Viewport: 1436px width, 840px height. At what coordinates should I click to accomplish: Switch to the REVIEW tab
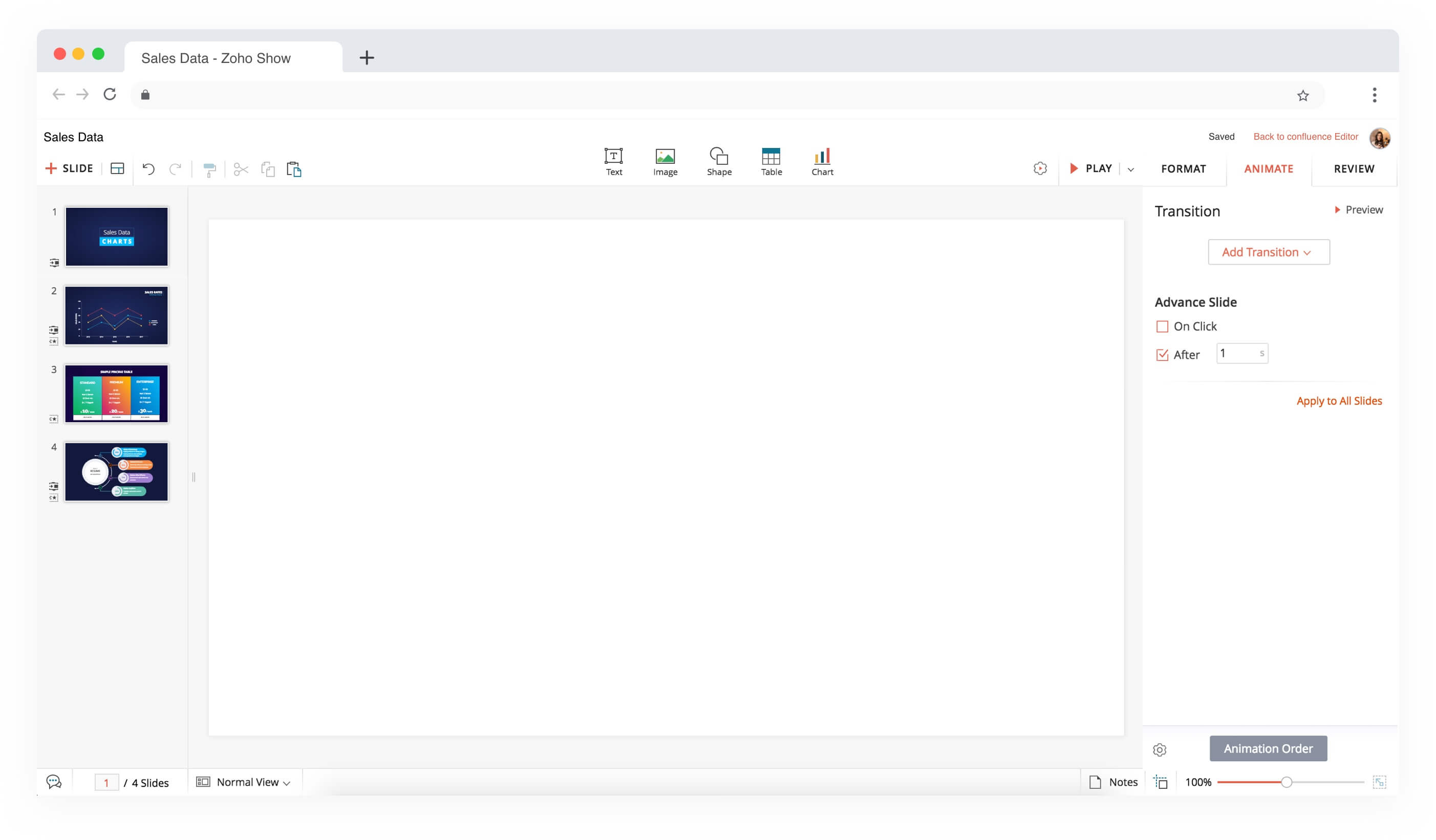[1354, 169]
